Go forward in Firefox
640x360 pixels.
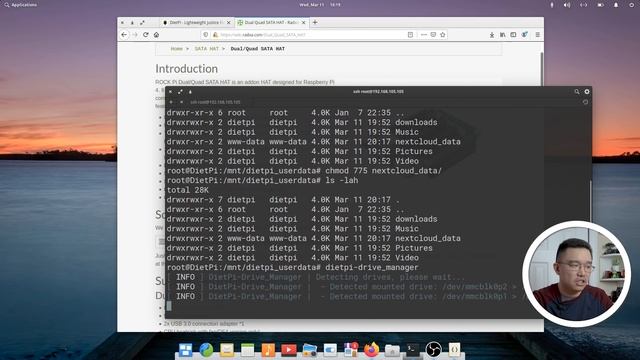click(135, 35)
